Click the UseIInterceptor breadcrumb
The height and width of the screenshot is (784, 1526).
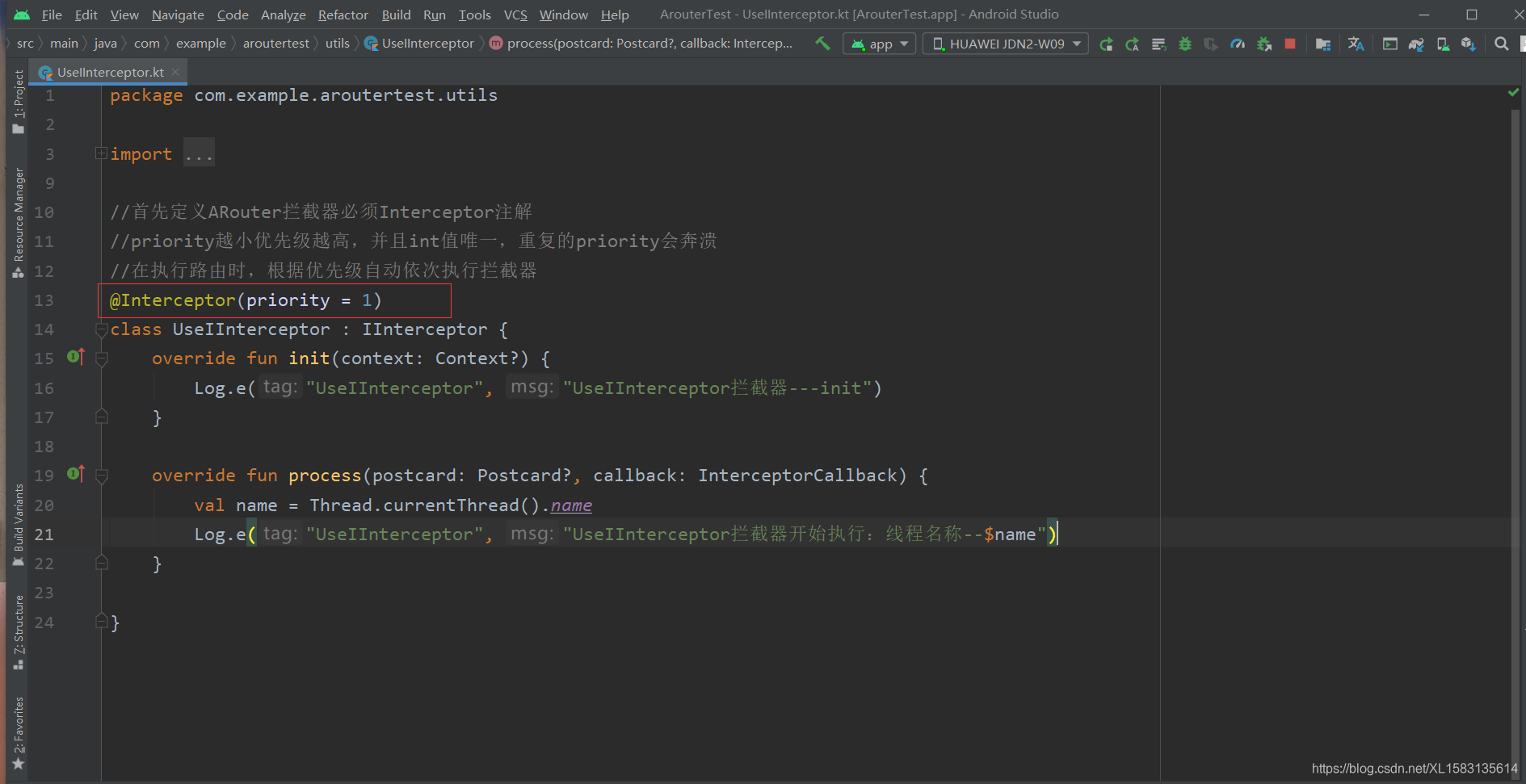click(428, 44)
